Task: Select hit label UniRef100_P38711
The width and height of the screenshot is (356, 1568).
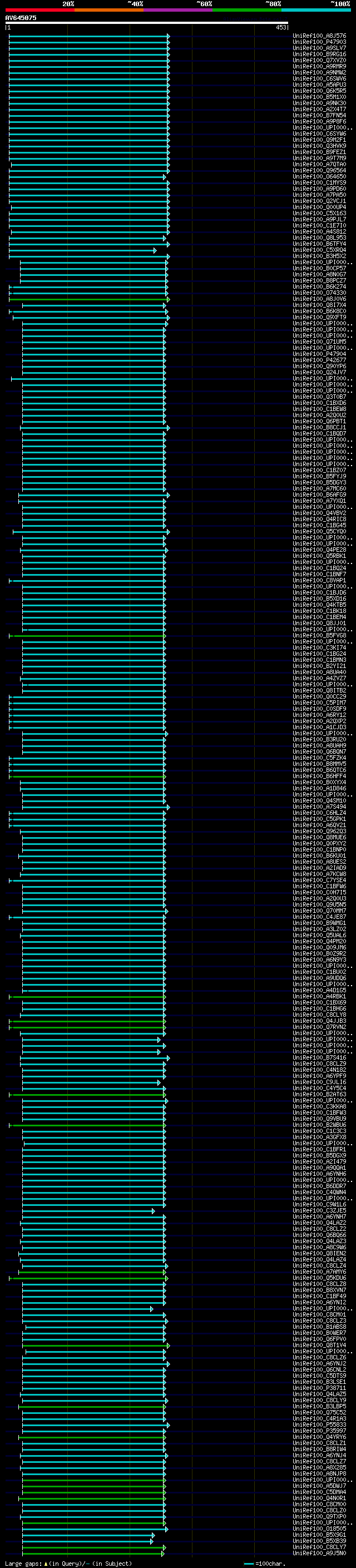Action: tap(319, 1388)
